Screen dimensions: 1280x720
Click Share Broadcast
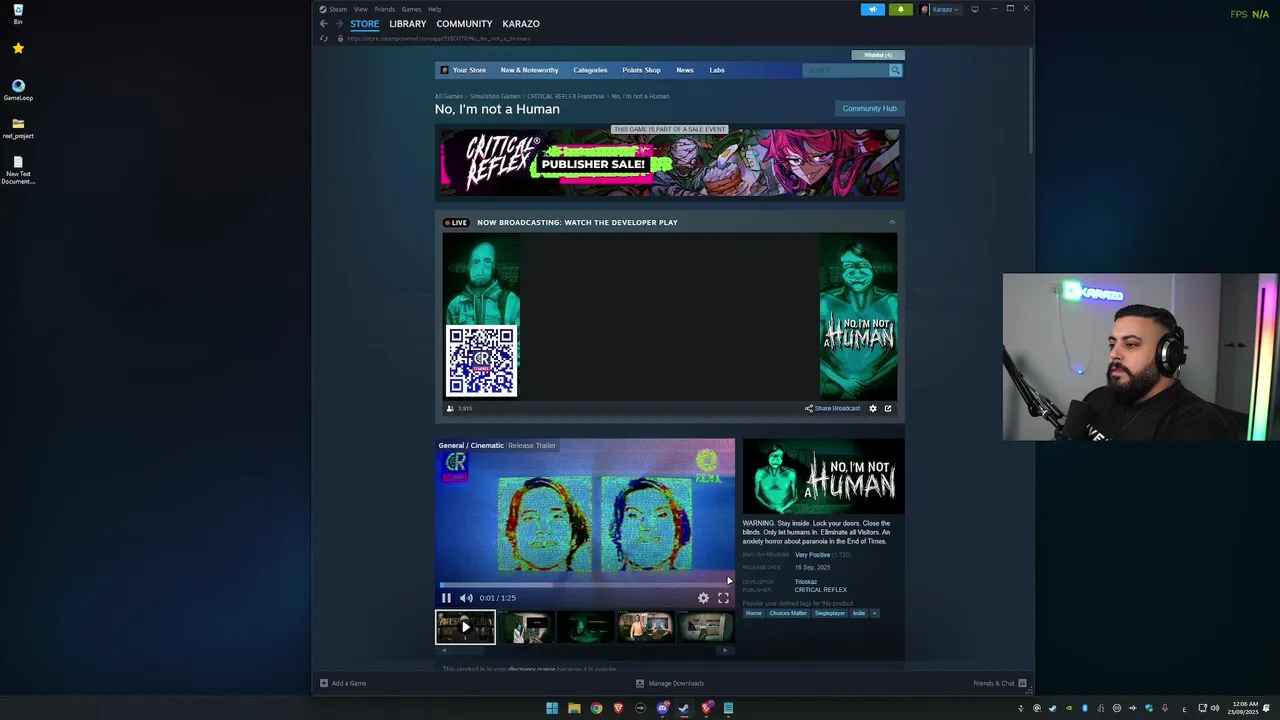pyautogui.click(x=832, y=408)
